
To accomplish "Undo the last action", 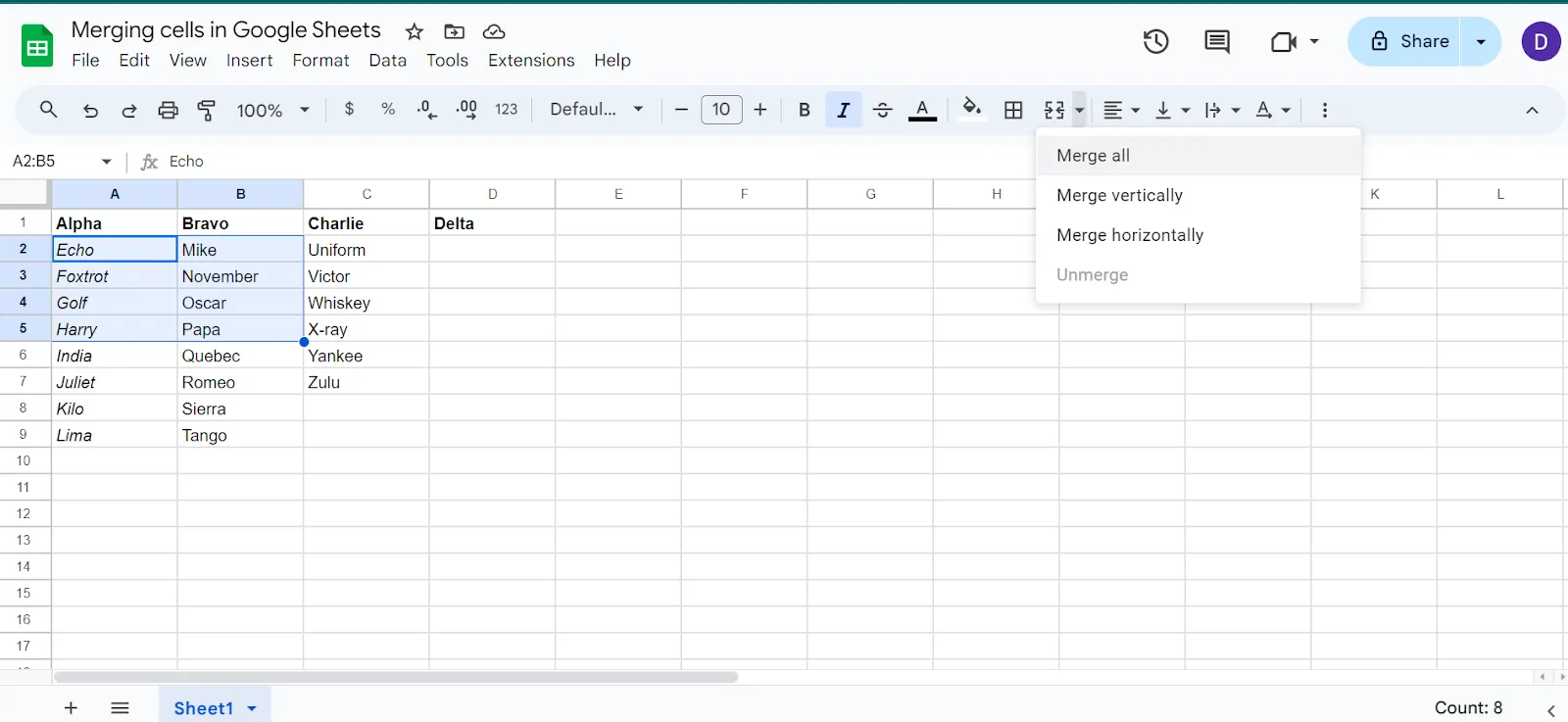I will click(x=90, y=110).
